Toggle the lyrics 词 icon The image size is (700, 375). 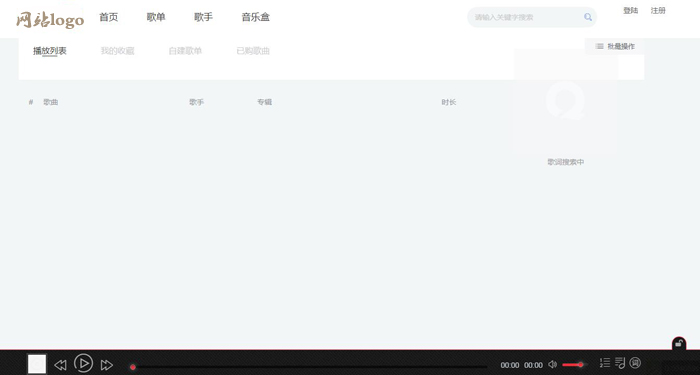coord(635,362)
